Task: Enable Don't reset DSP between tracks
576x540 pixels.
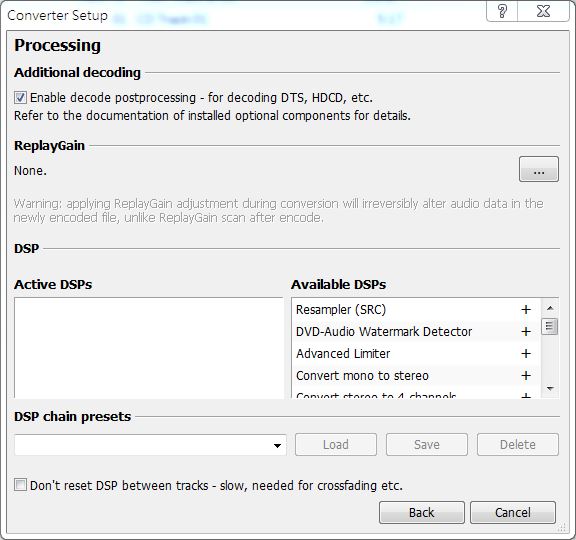Action: [20, 485]
